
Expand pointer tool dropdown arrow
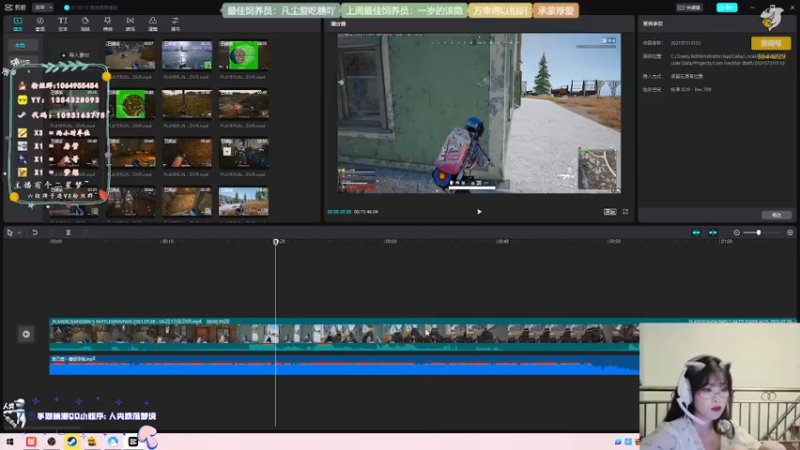[x=19, y=233]
